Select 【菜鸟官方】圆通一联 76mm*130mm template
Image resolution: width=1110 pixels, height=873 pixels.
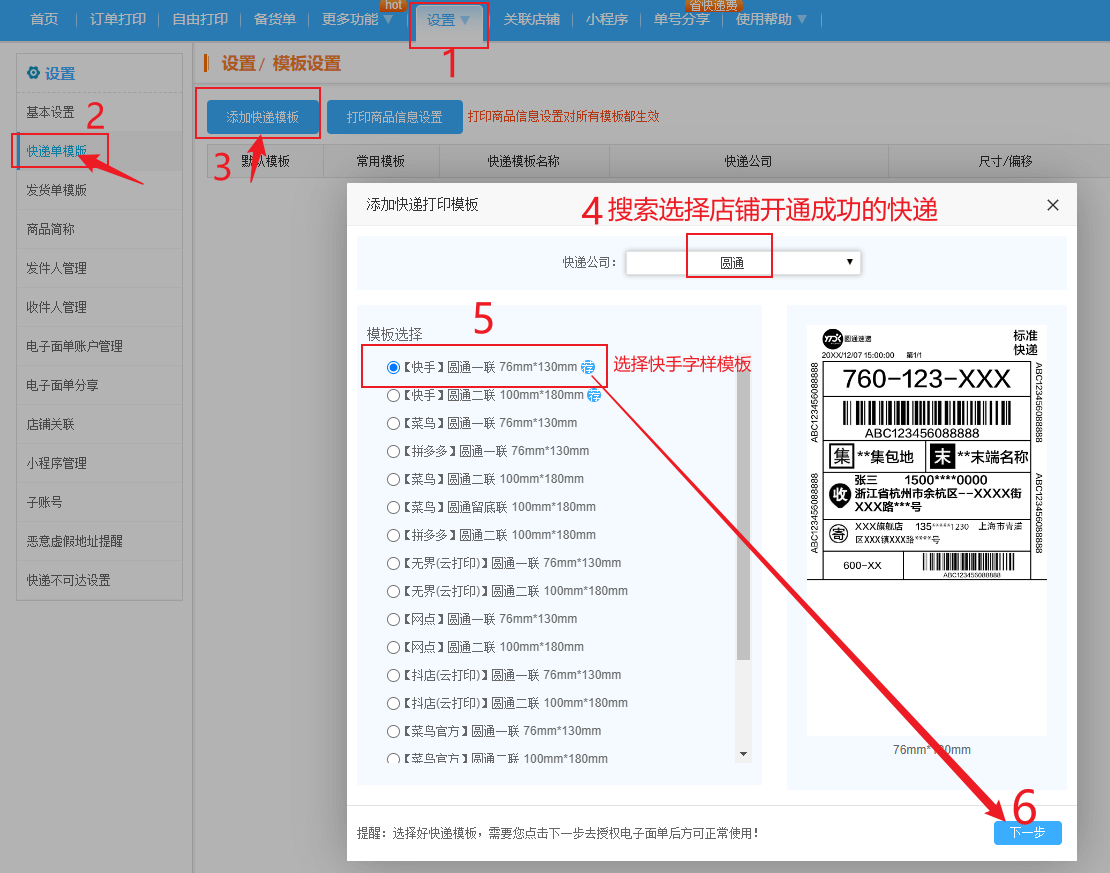click(x=393, y=731)
